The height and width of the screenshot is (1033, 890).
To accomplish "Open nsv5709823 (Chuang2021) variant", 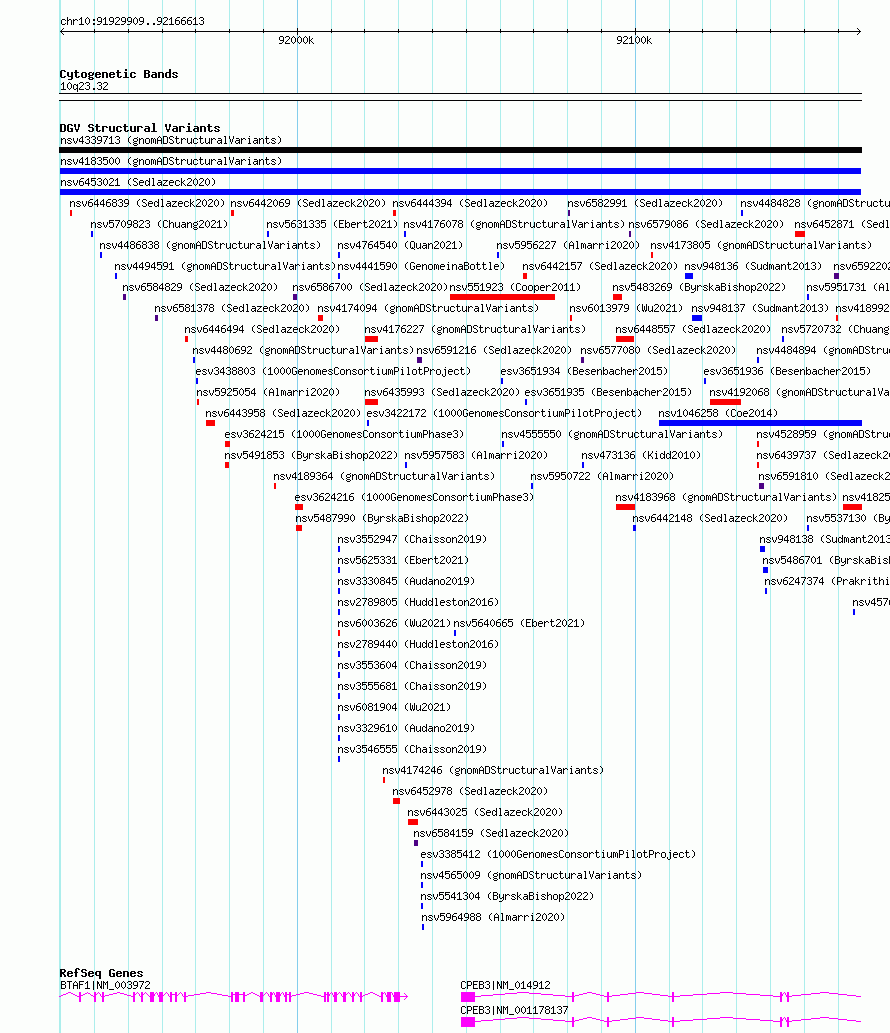I will [x=159, y=225].
